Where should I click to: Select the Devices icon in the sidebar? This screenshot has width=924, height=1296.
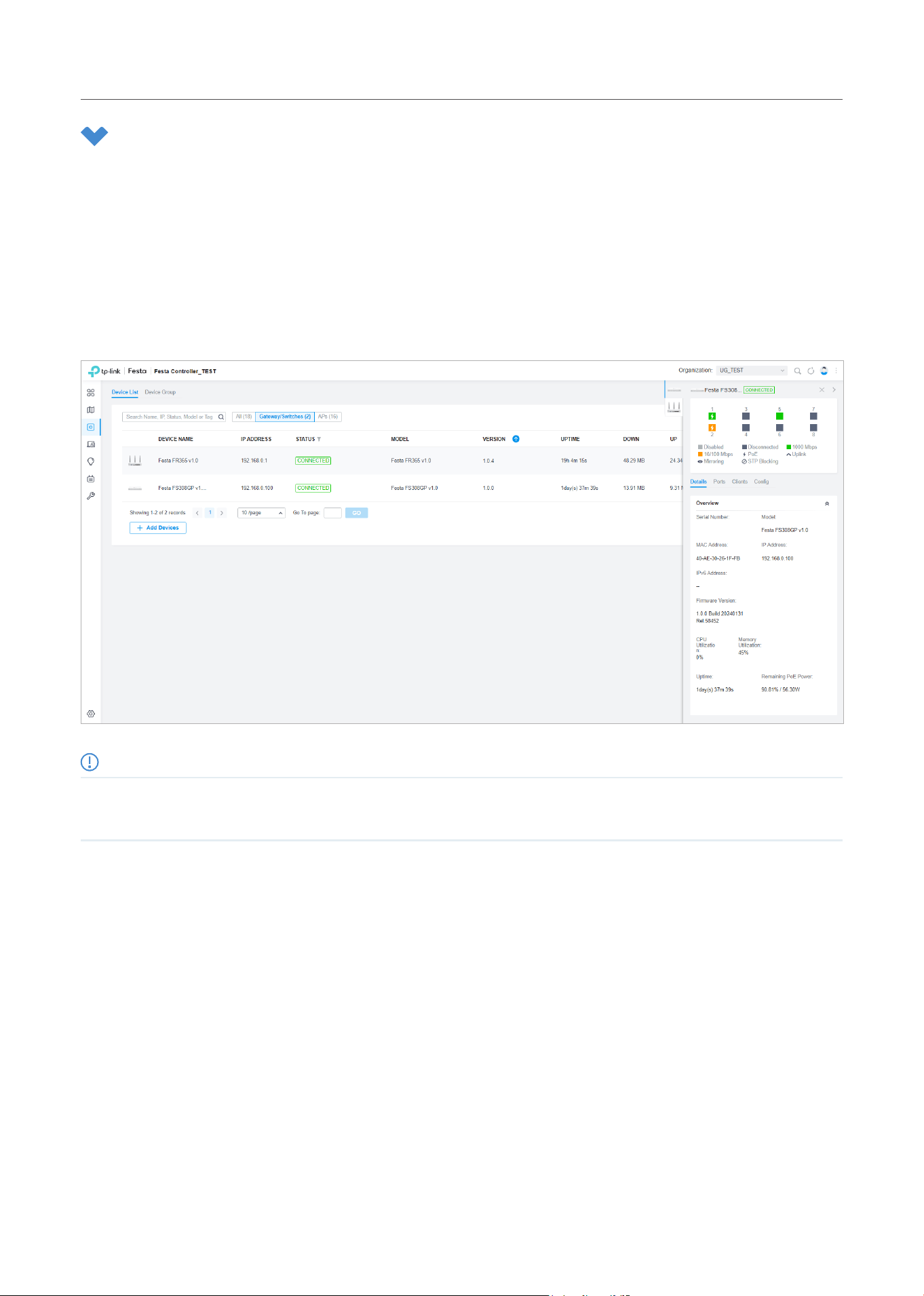click(x=91, y=427)
